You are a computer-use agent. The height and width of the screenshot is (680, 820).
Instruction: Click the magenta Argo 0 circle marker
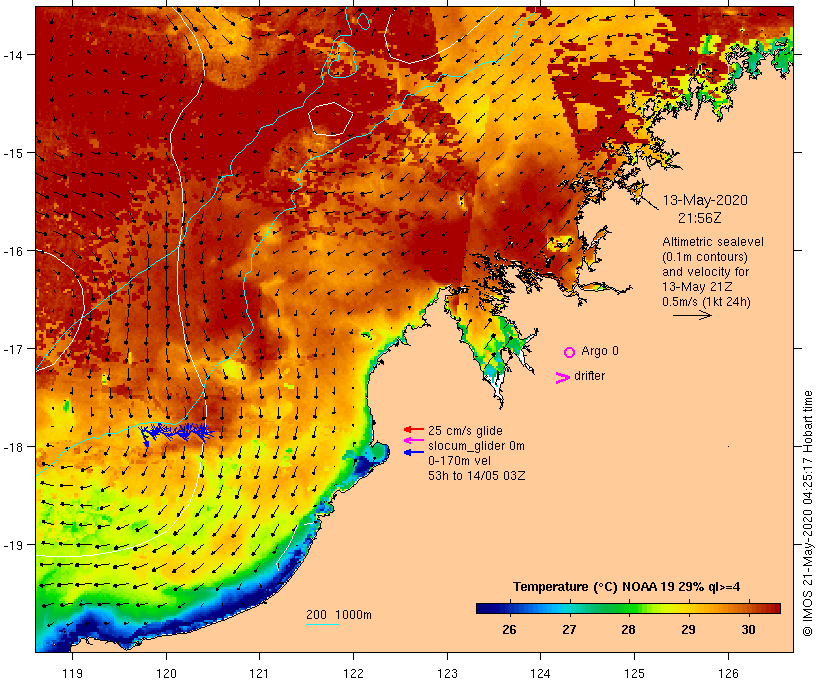569,352
